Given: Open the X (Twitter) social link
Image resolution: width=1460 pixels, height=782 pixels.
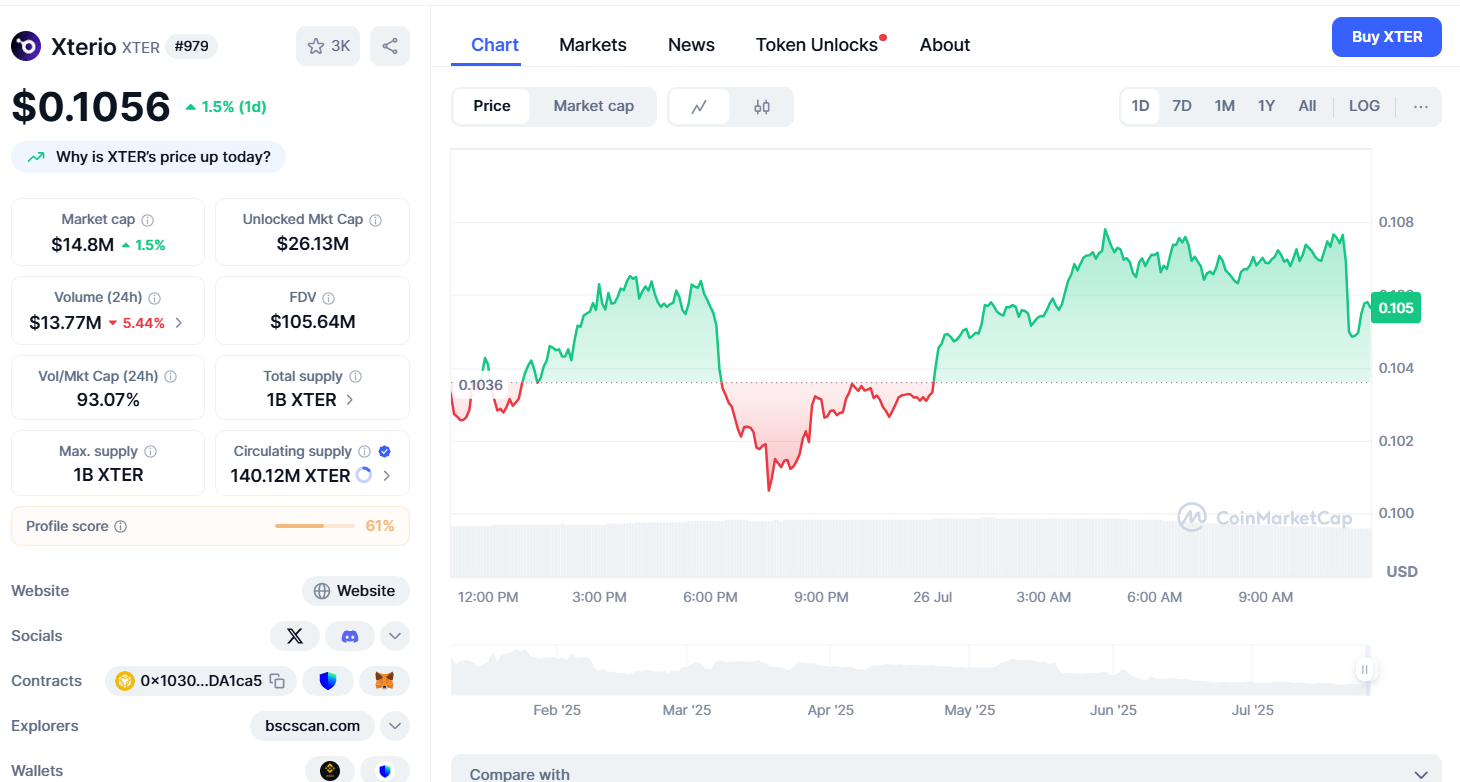Looking at the screenshot, I should tap(295, 636).
